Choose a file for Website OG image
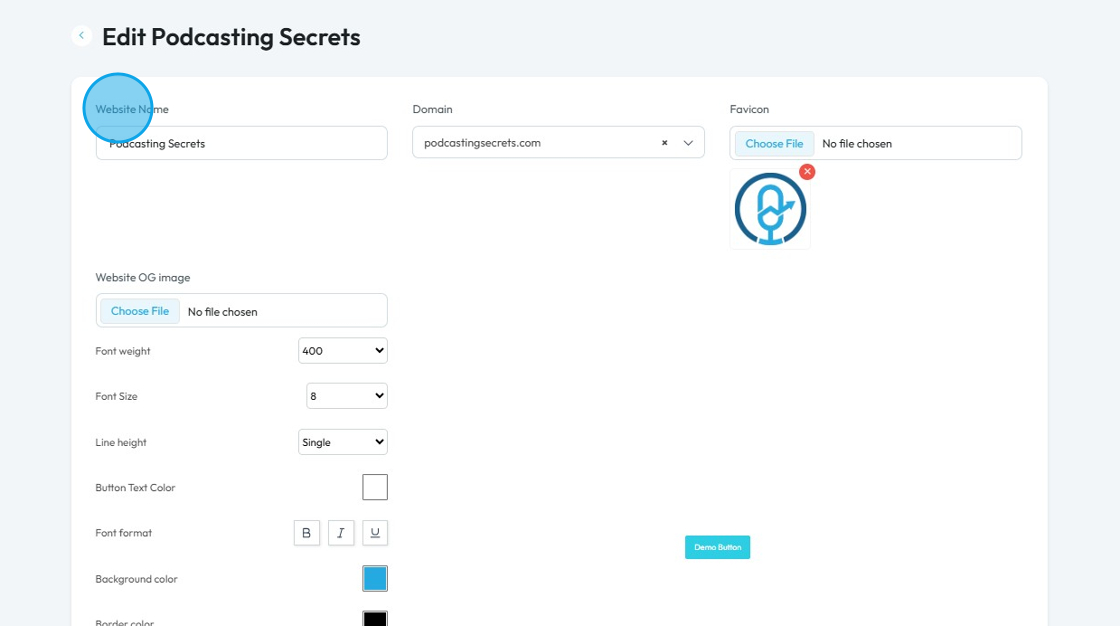This screenshot has width=1120, height=626. coord(140,311)
